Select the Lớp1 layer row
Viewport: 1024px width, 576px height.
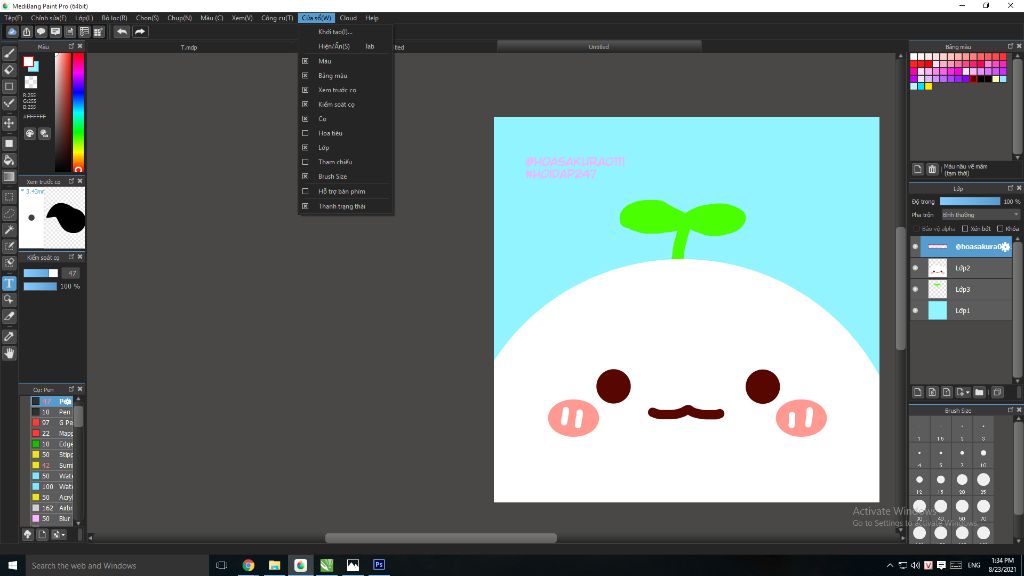coord(965,310)
